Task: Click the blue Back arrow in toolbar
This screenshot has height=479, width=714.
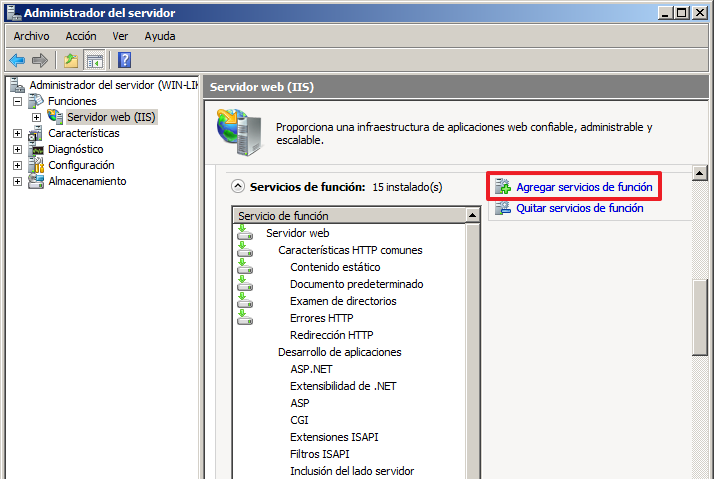Action: [x=17, y=59]
